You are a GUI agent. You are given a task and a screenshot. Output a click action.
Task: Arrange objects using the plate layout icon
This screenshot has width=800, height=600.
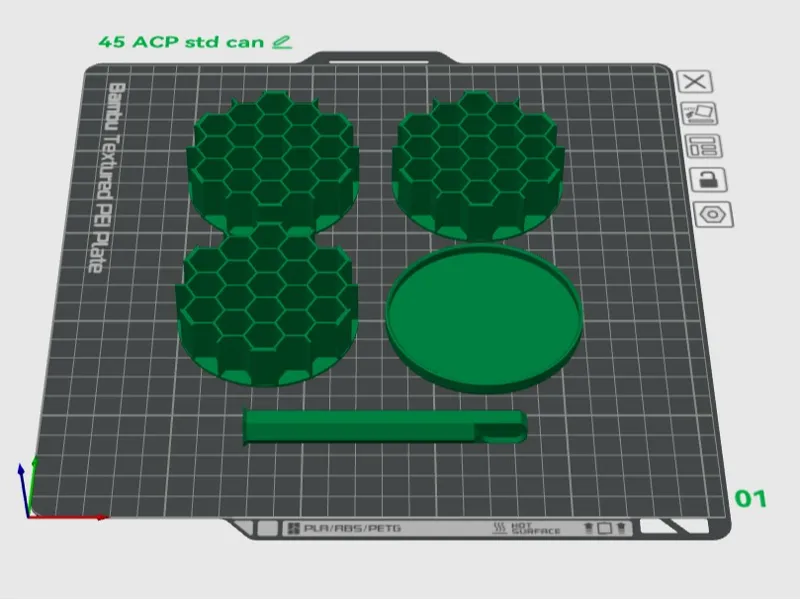(x=704, y=146)
